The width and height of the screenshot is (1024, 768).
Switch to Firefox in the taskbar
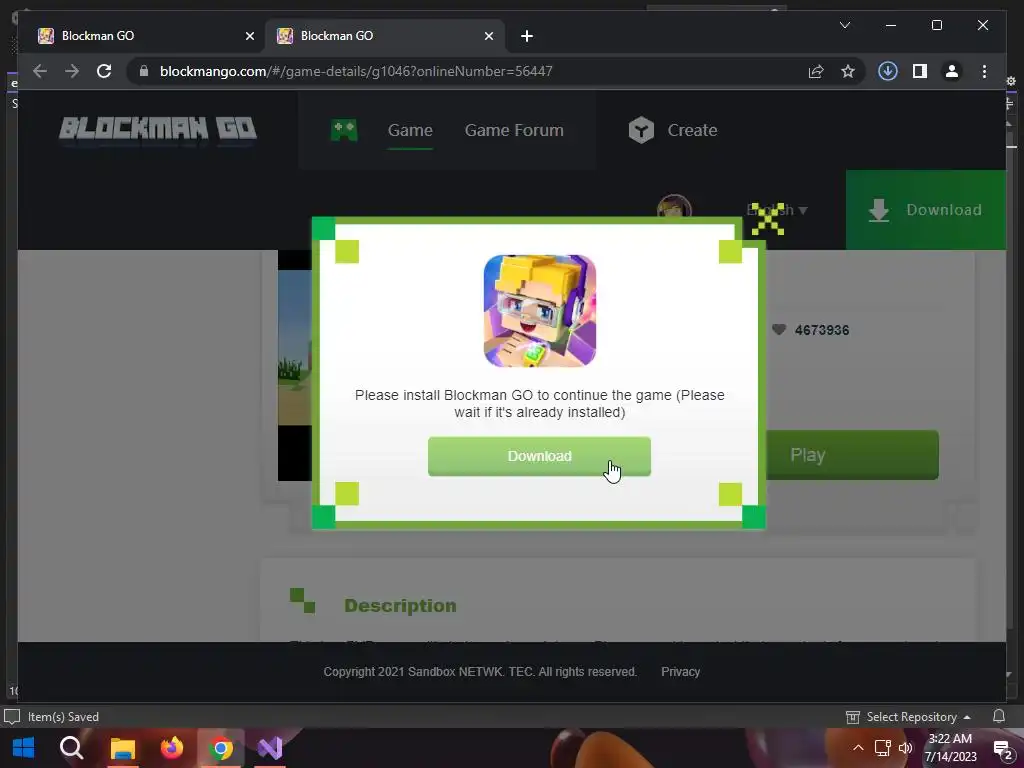click(172, 748)
